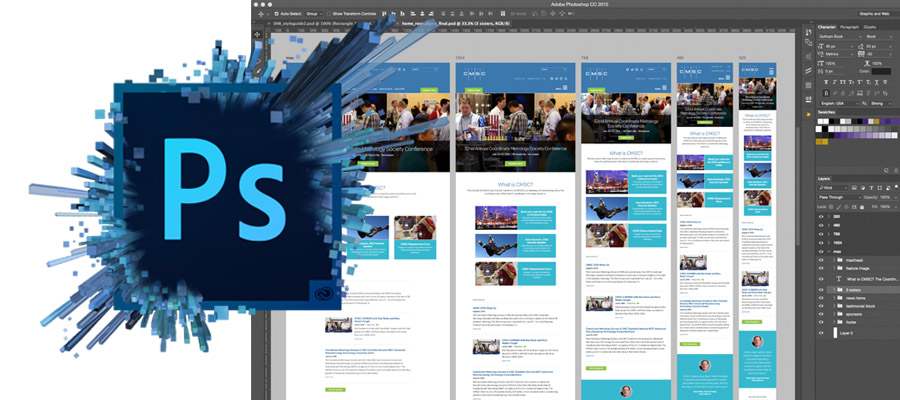The width and height of the screenshot is (900, 400).
Task: Click the align vertical centers icon
Action: [x=393, y=14]
